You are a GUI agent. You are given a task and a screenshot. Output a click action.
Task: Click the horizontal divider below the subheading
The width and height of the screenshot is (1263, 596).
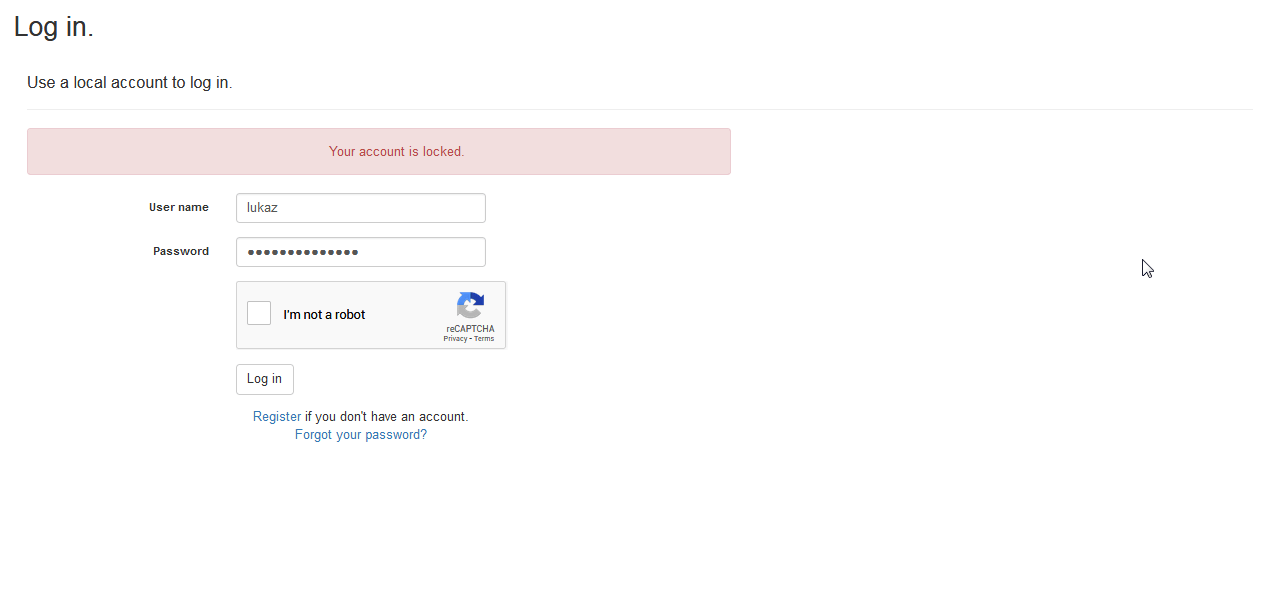pos(640,109)
